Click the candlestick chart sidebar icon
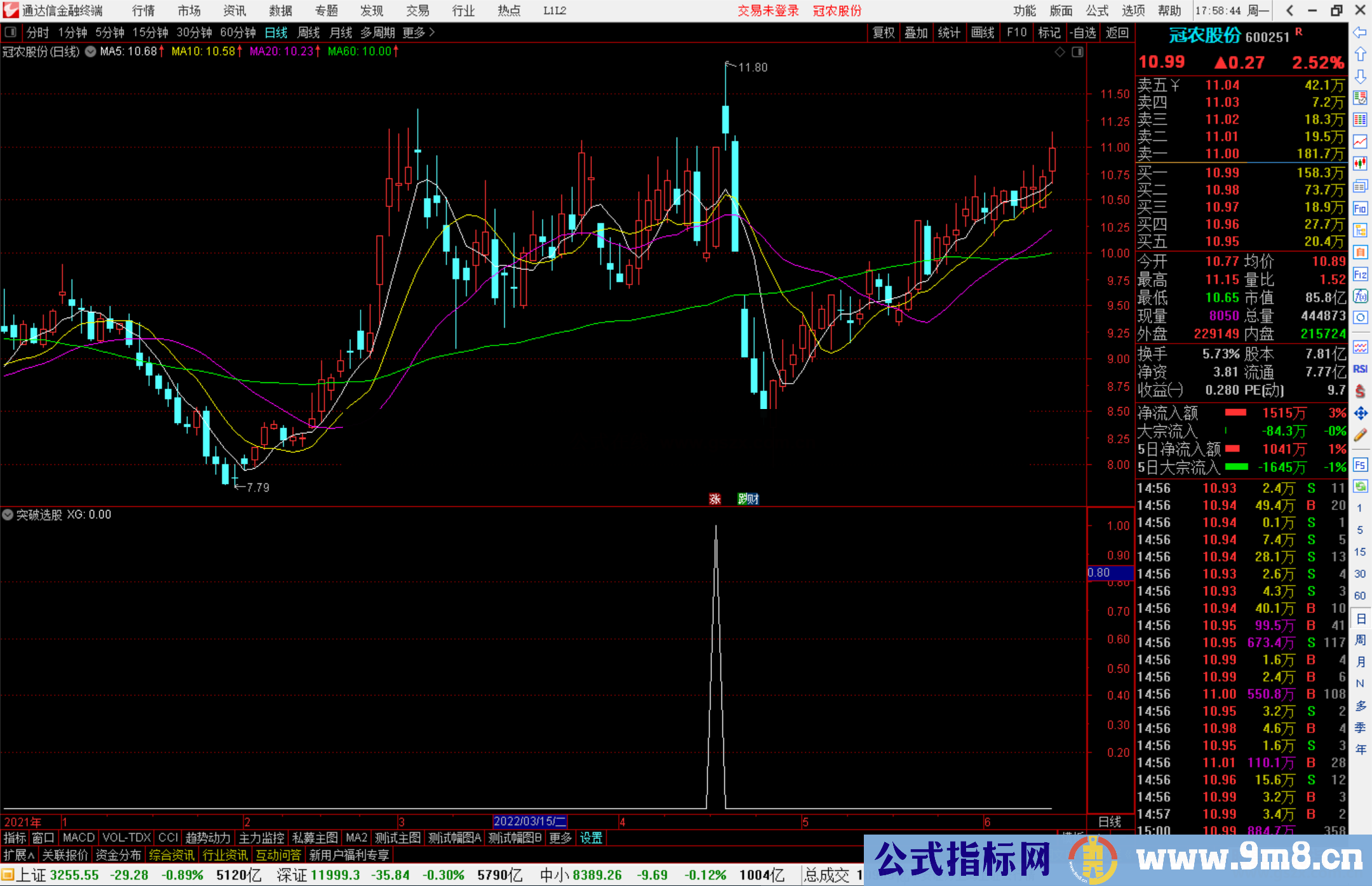Image resolution: width=1372 pixels, height=886 pixels. click(x=1360, y=163)
